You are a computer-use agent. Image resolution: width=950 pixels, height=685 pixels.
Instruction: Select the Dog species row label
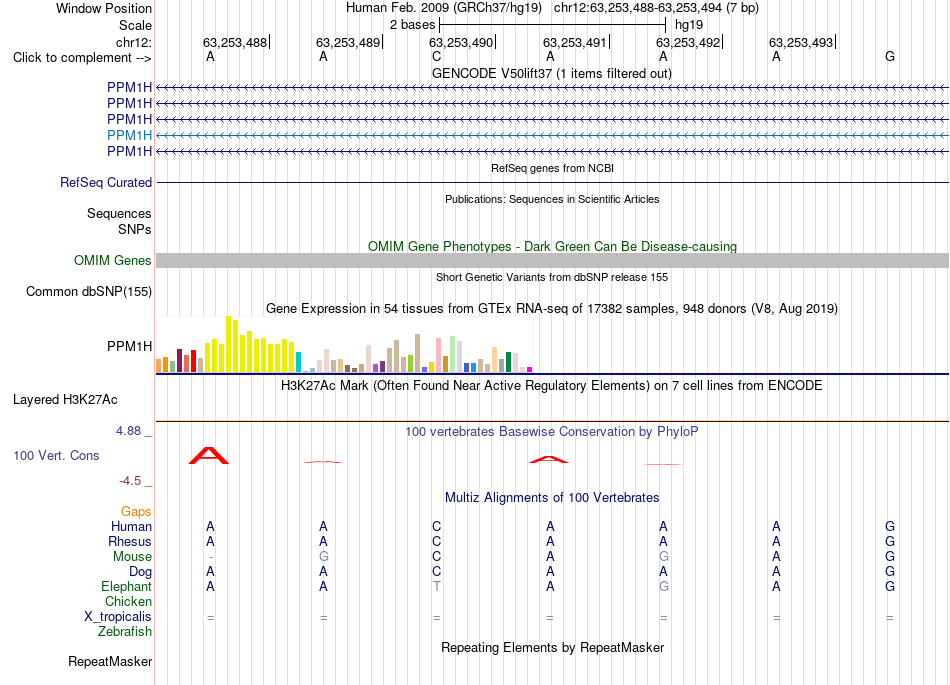[141, 572]
